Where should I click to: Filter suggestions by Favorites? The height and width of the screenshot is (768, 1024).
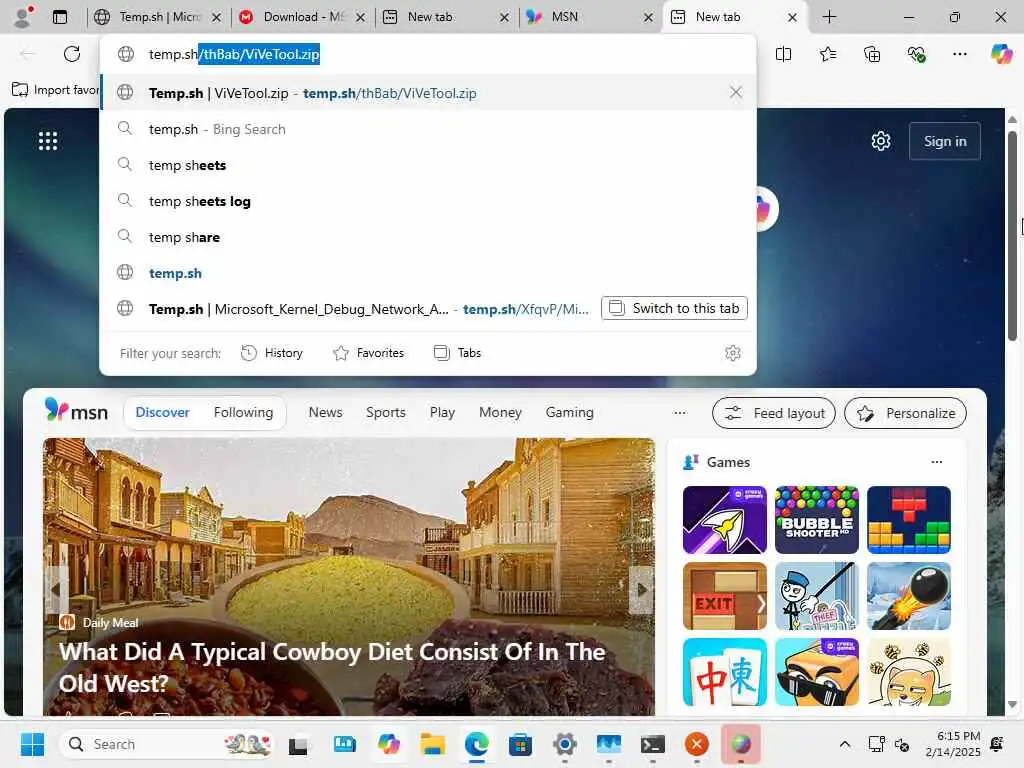point(368,353)
